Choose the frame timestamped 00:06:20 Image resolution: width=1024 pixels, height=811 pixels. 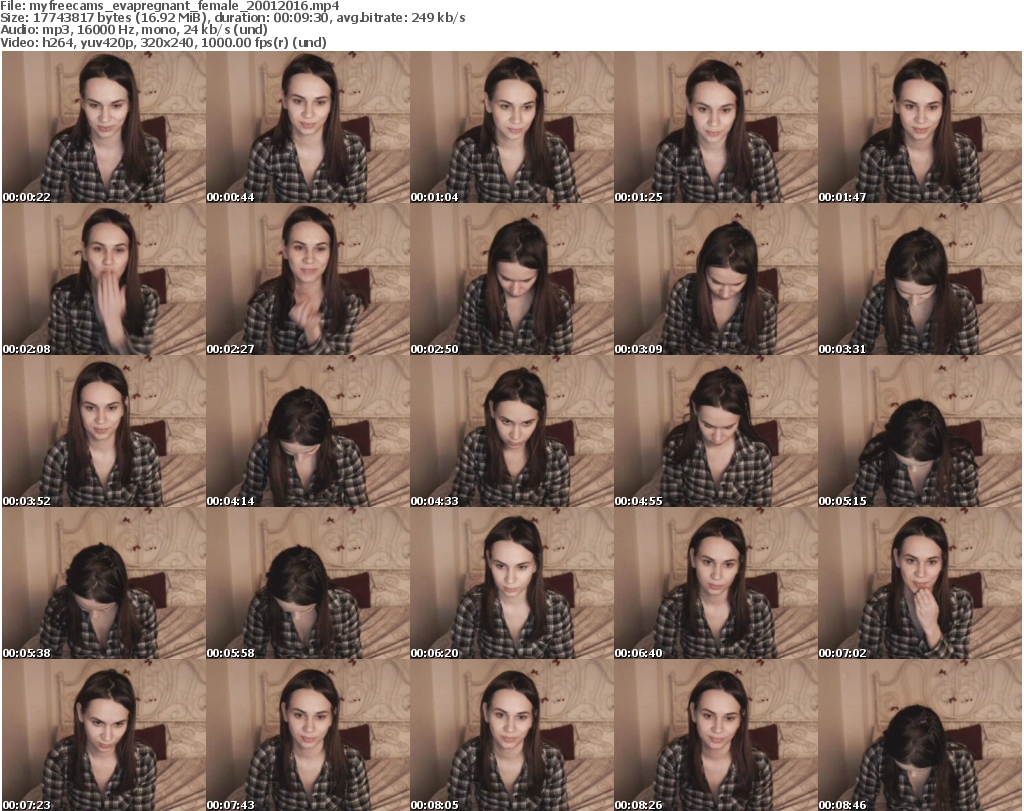[511, 583]
